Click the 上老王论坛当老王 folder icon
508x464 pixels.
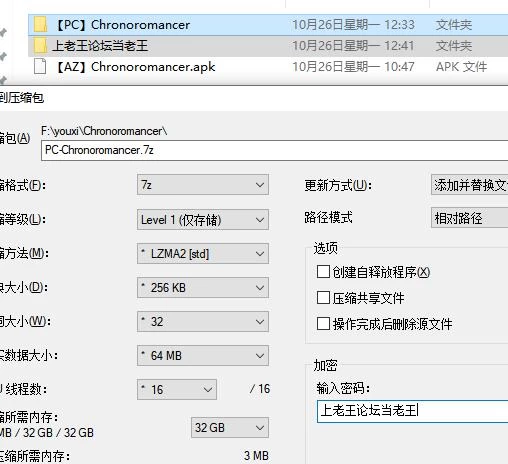[40, 46]
